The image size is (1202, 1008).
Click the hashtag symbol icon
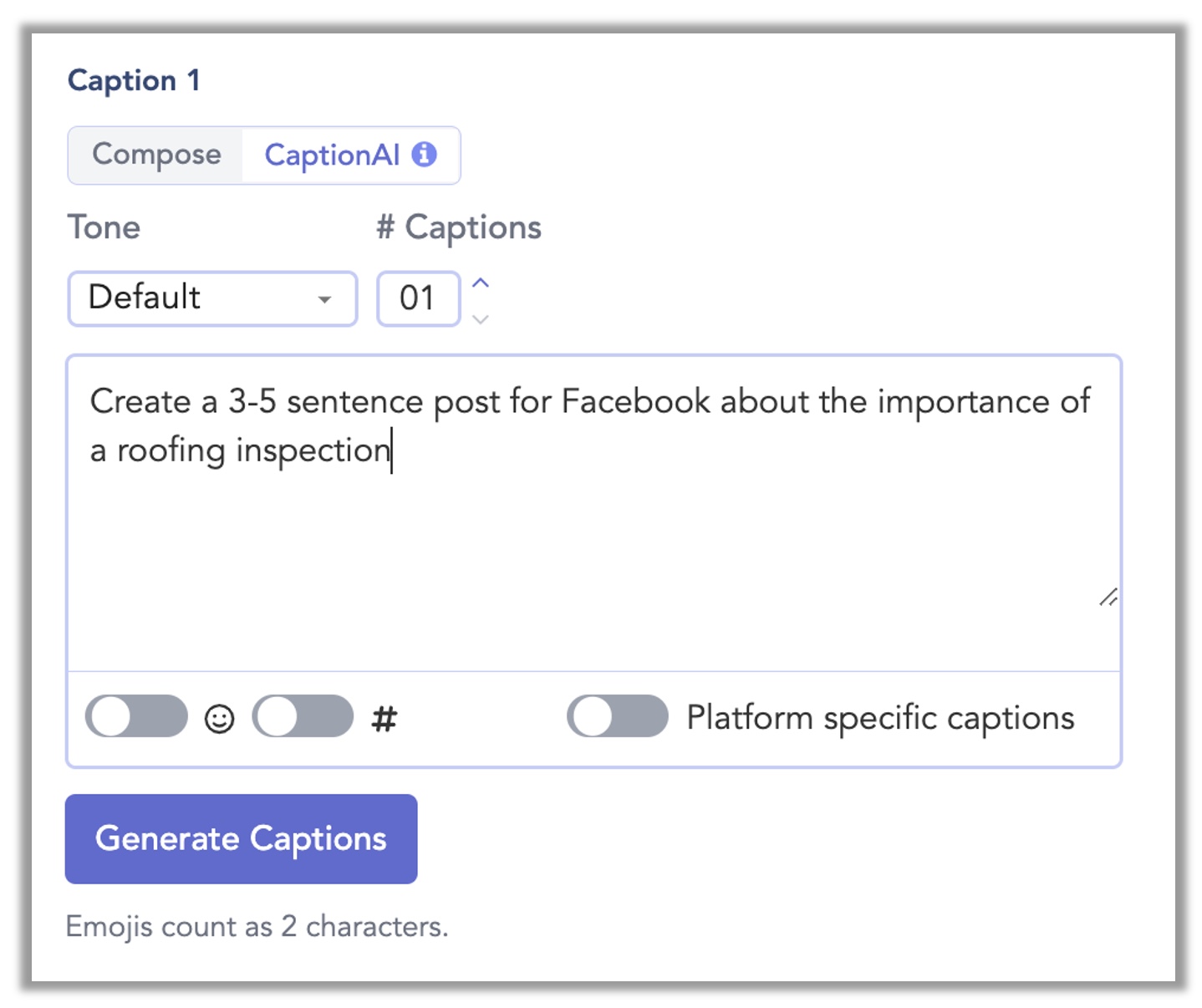(x=384, y=718)
